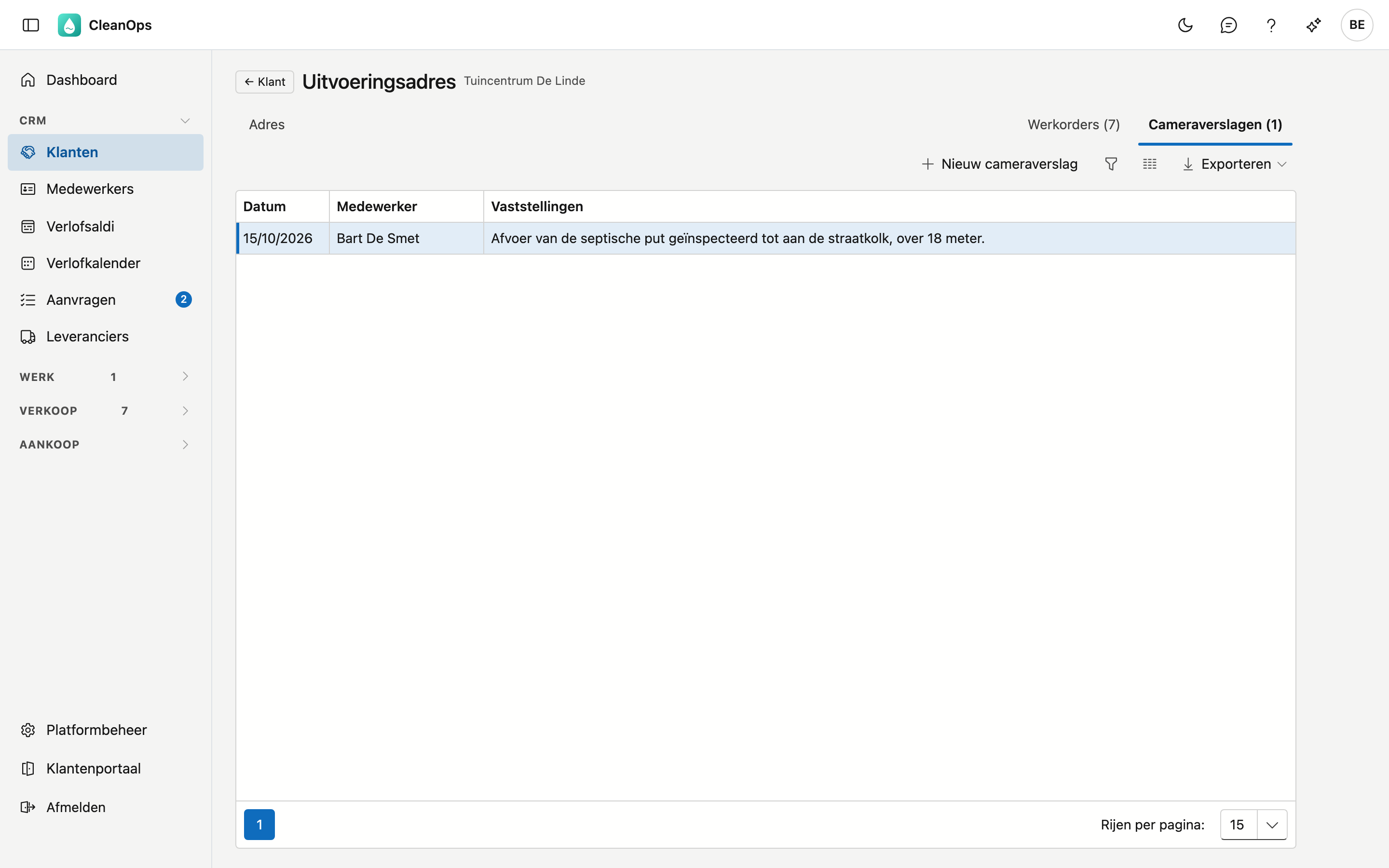The width and height of the screenshot is (1389, 868).
Task: Open Leveranciers in the sidebar
Action: [x=106, y=337]
